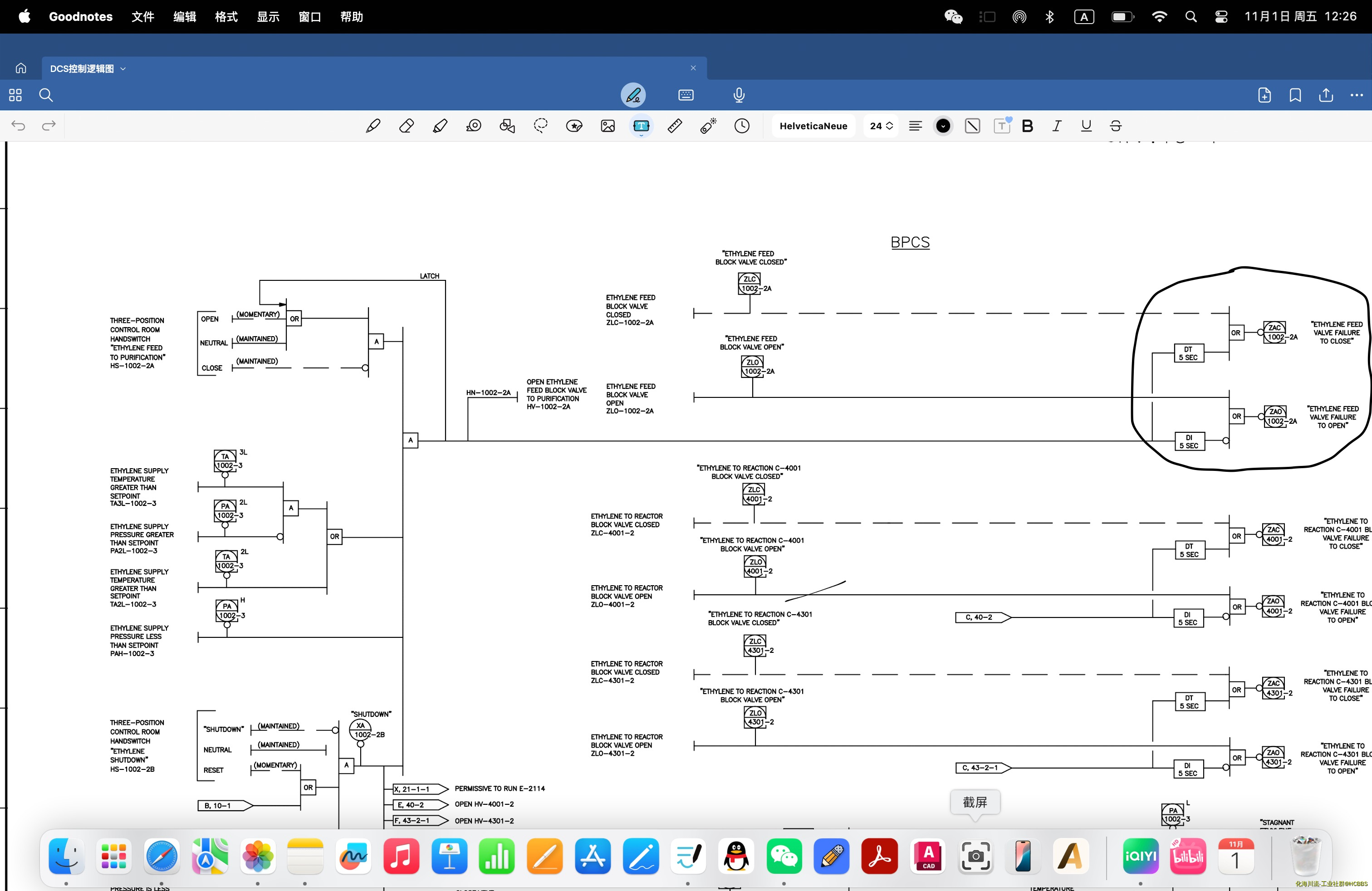The image size is (1372, 891).
Task: Open the Screenshot app in Dock
Action: [975, 856]
